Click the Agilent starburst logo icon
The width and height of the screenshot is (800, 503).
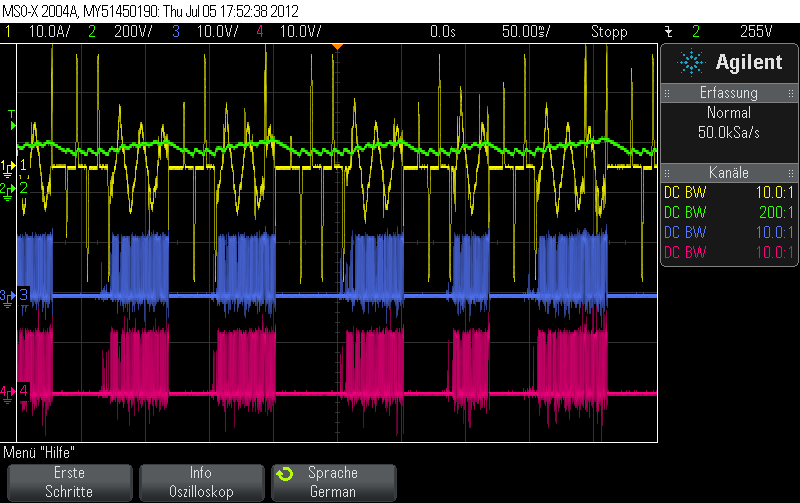pyautogui.click(x=691, y=63)
